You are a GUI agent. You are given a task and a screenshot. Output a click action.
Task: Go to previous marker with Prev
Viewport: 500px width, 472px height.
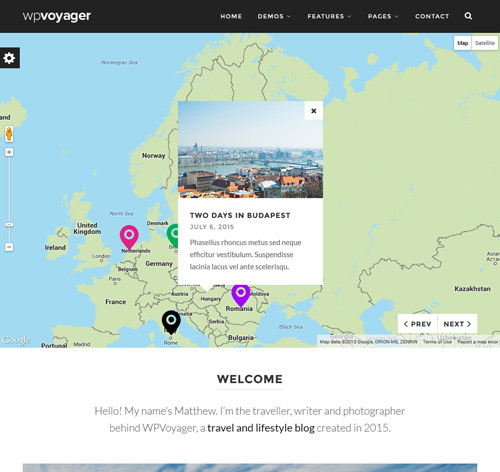pos(418,324)
